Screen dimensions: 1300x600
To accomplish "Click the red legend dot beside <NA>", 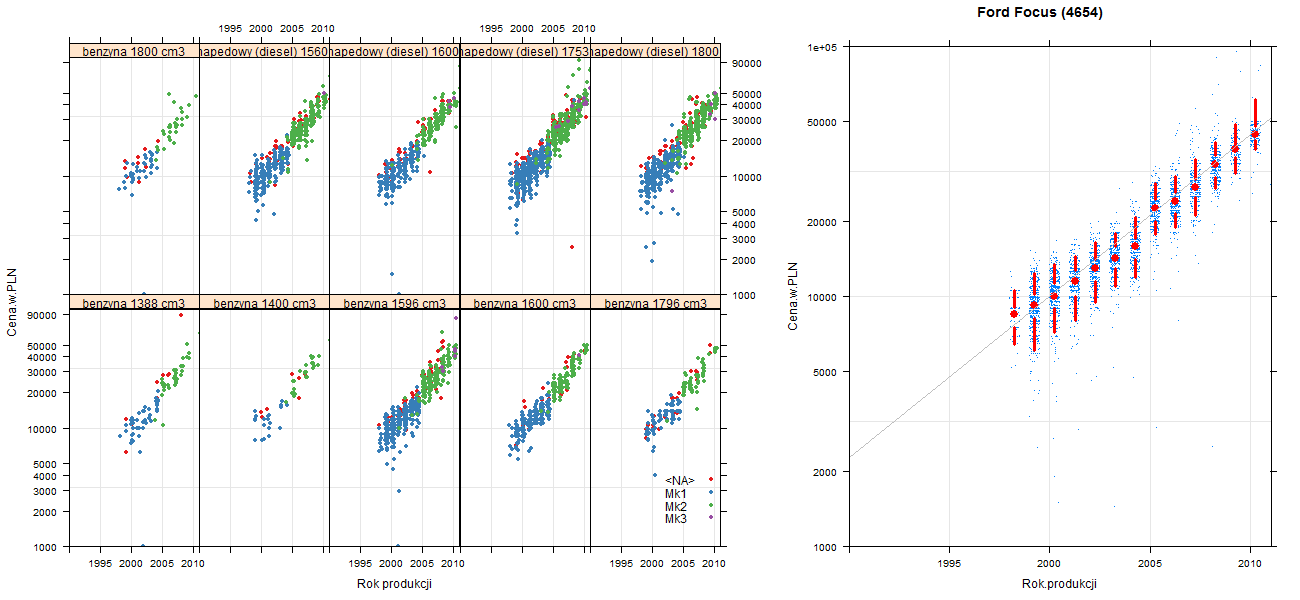I will tap(710, 481).
